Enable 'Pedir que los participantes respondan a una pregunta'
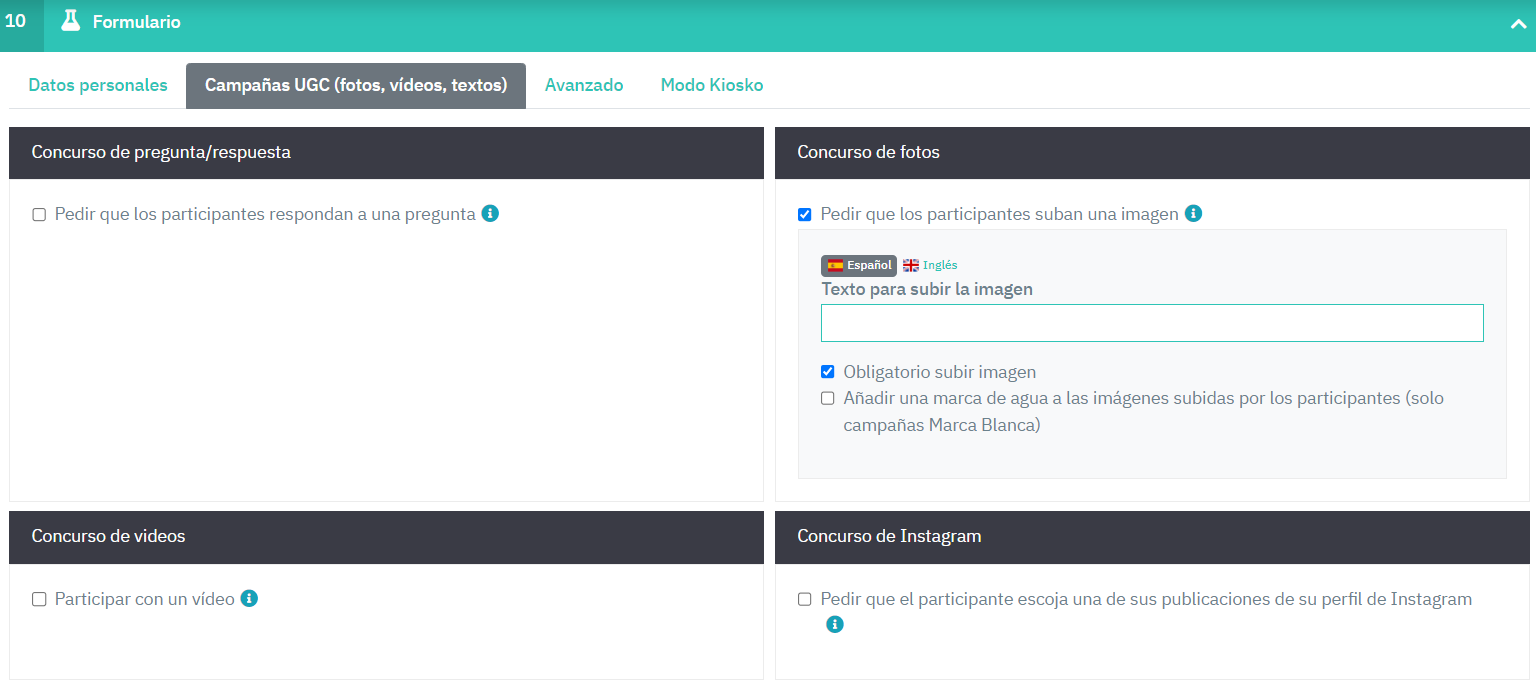Screen dimensions: 1536x690 [39, 214]
